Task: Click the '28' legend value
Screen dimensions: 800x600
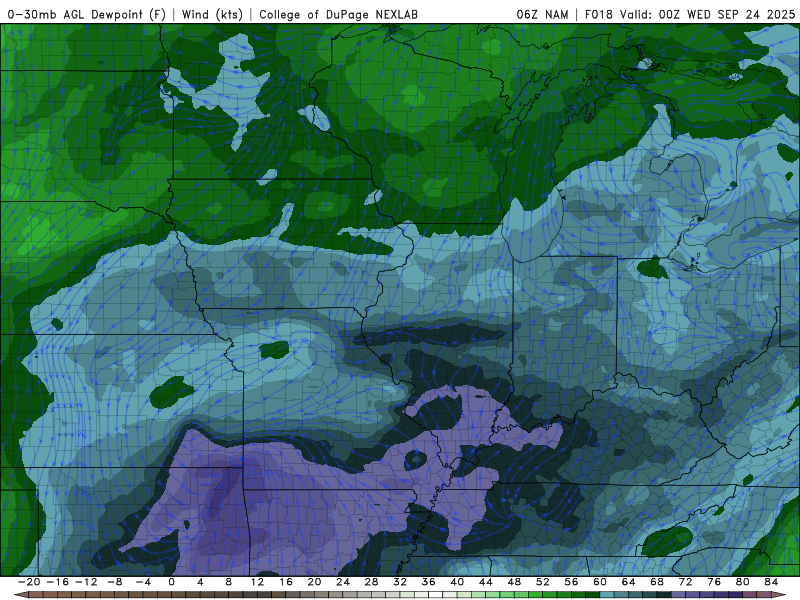Action: [371, 582]
